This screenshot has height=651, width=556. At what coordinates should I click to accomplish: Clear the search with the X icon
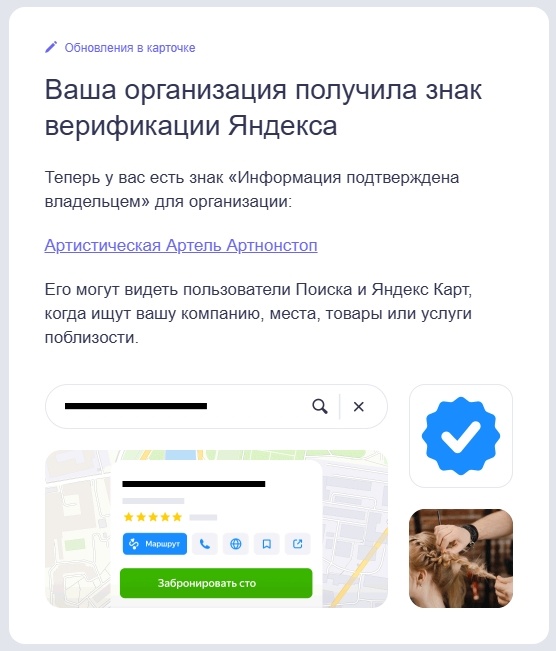(x=359, y=406)
